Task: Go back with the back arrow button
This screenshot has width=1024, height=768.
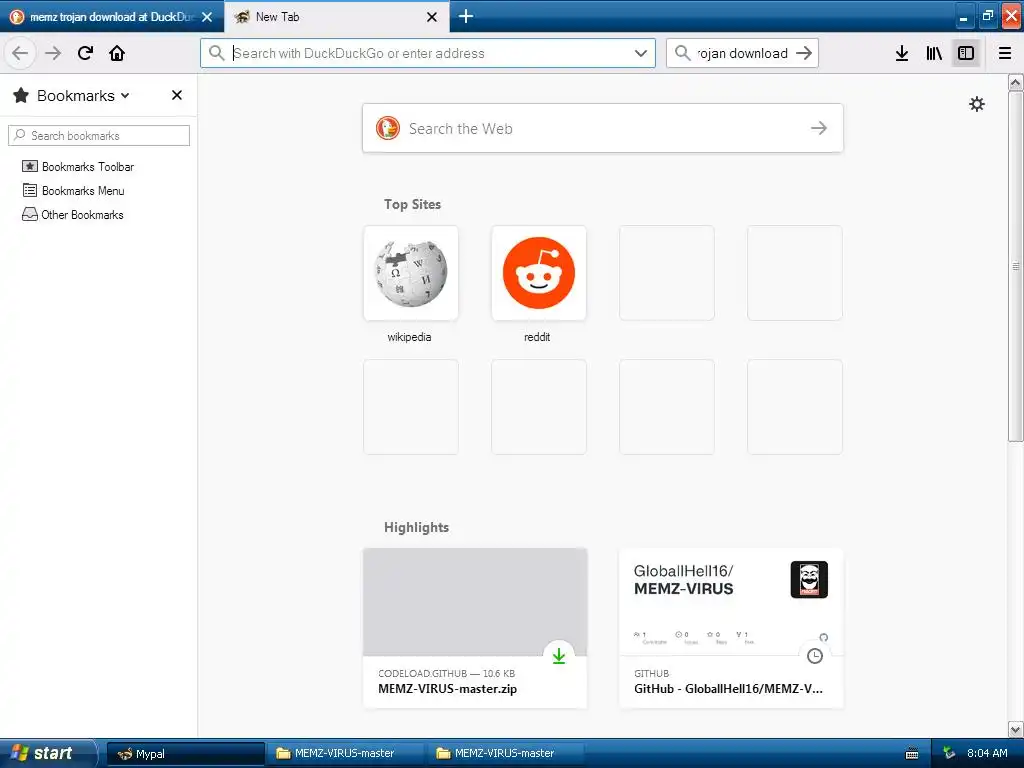Action: (x=20, y=53)
